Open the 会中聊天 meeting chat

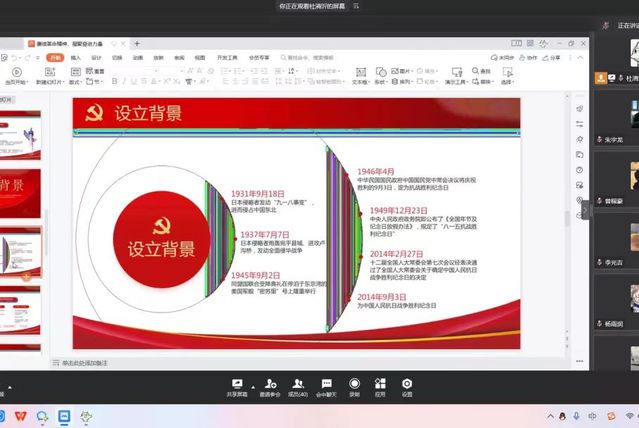pyautogui.click(x=326, y=383)
